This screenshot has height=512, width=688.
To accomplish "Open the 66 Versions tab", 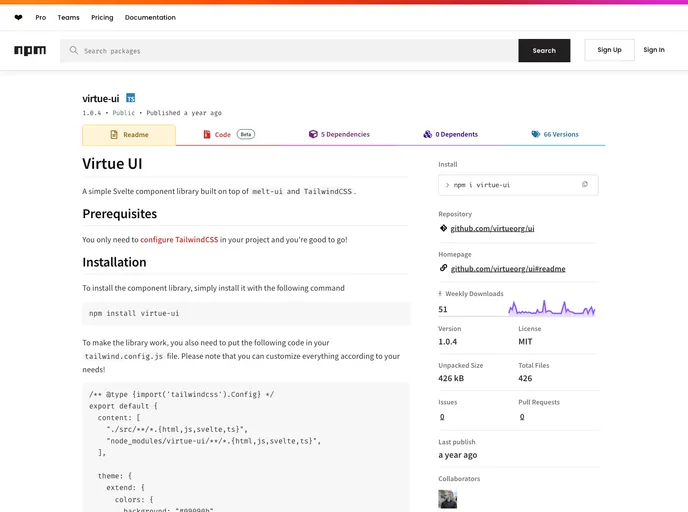I will (555, 135).
